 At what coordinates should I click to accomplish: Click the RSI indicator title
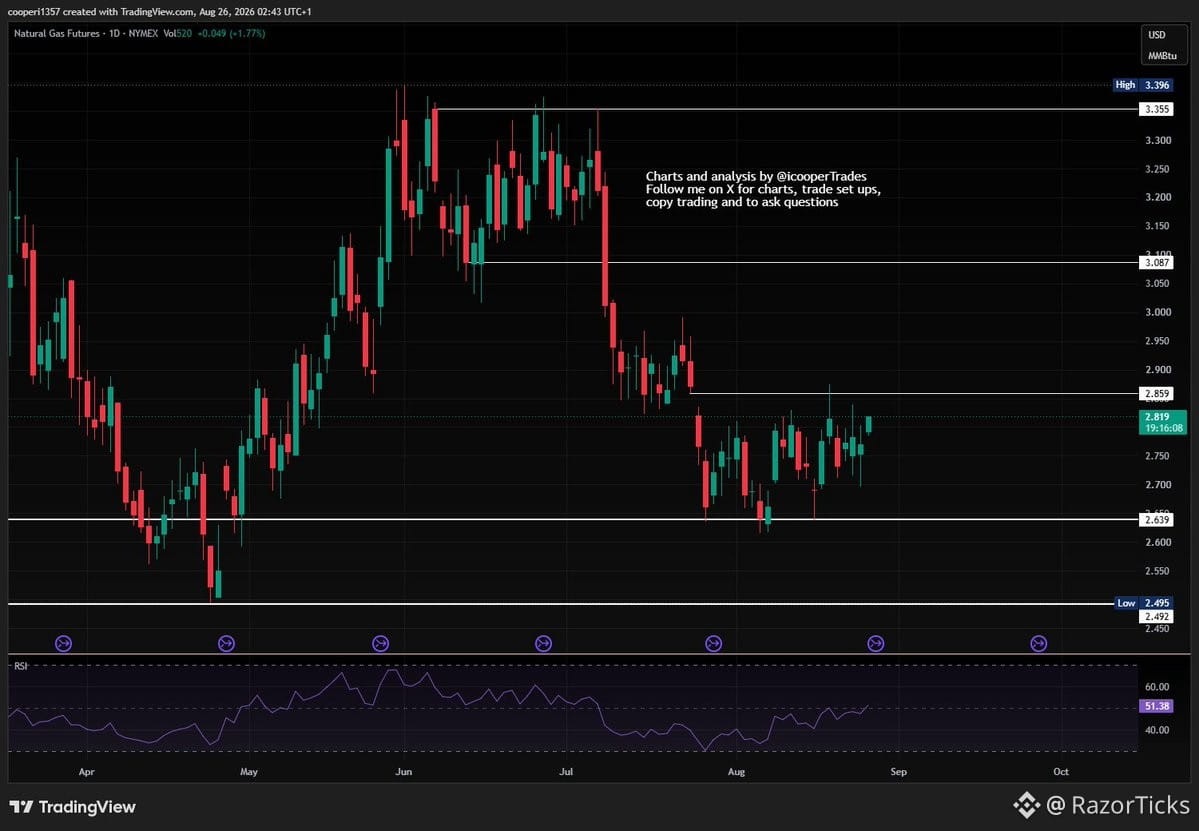tap(21, 666)
